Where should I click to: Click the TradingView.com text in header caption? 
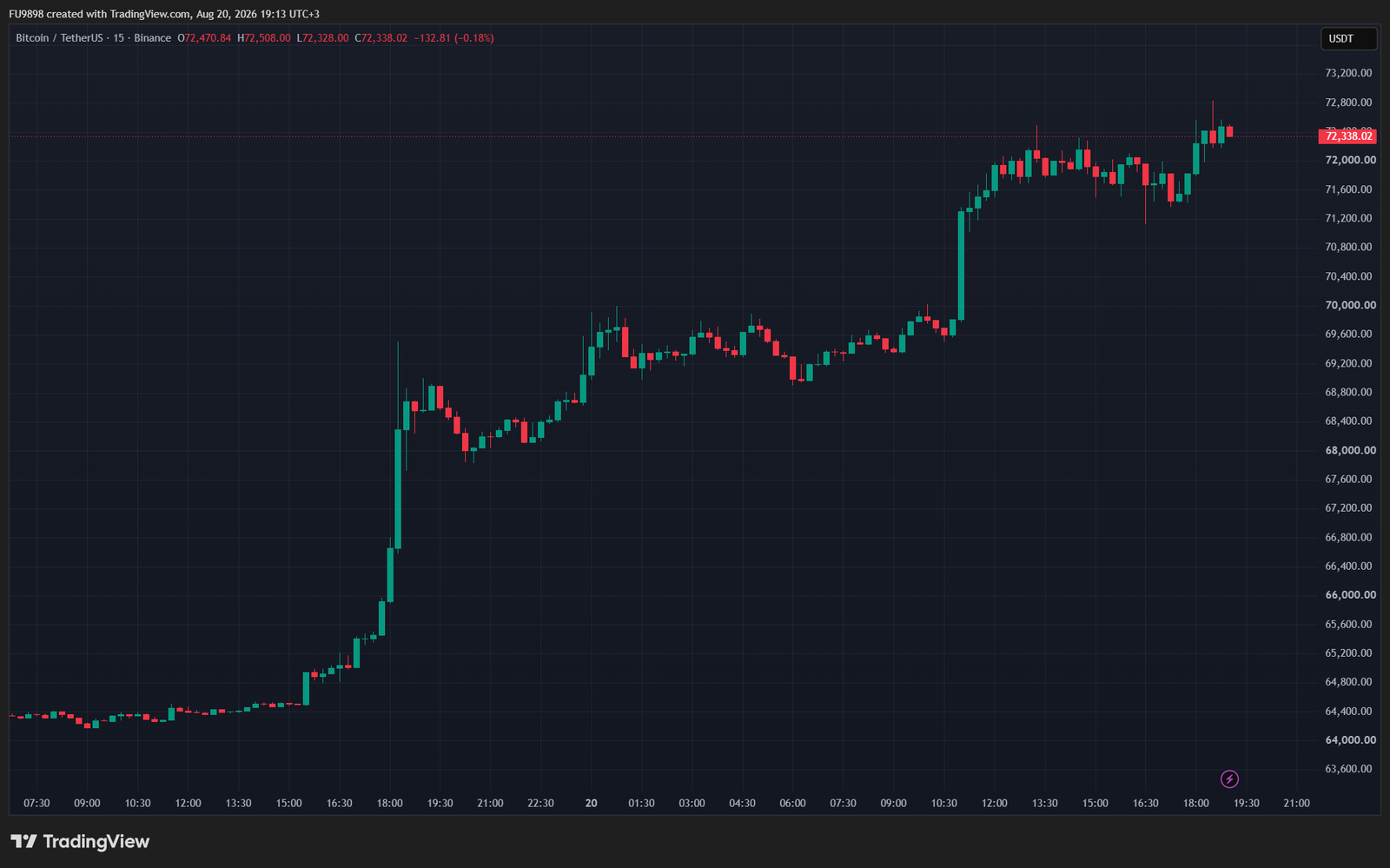click(x=150, y=14)
